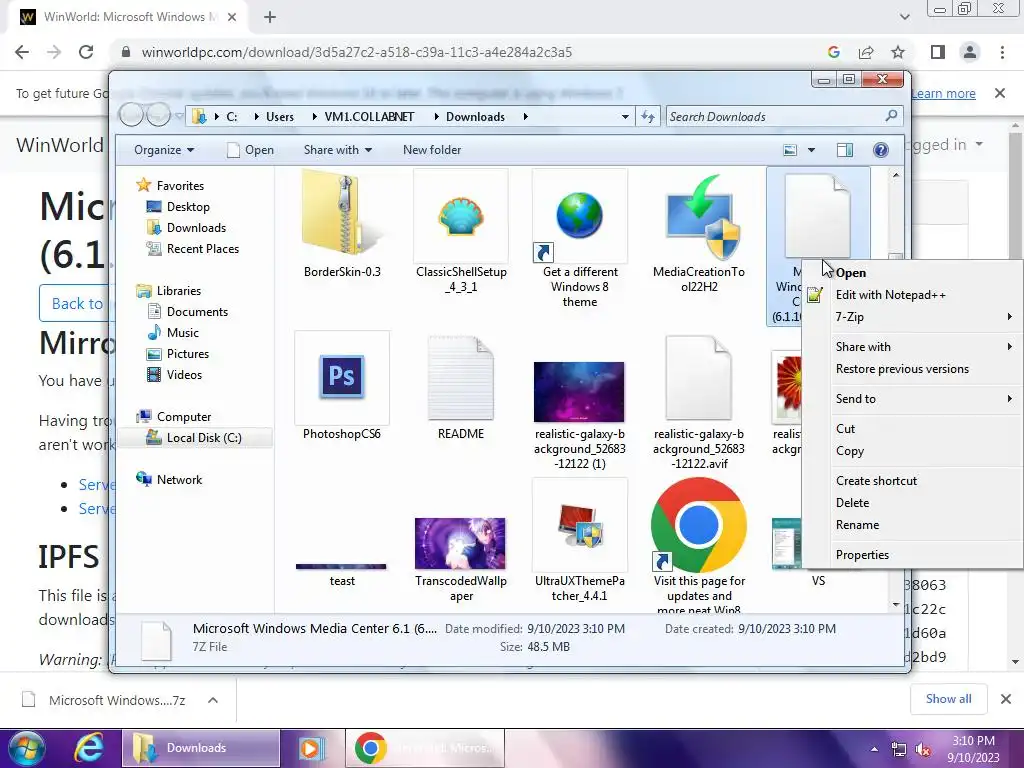Click the Users breadcrumb in address bar
1024x768 pixels.
click(280, 117)
